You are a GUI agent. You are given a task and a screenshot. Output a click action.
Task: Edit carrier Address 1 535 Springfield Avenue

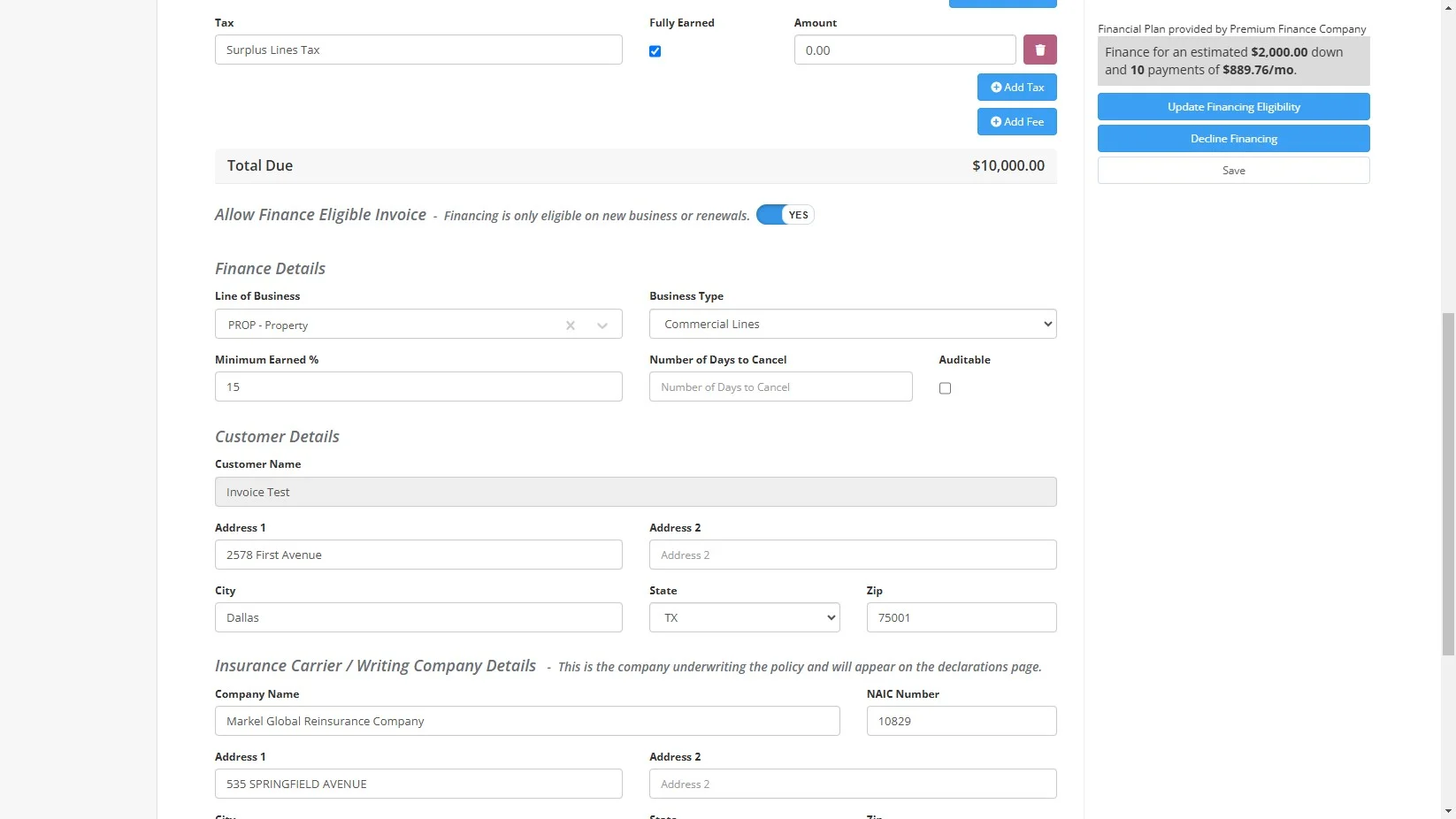[418, 784]
